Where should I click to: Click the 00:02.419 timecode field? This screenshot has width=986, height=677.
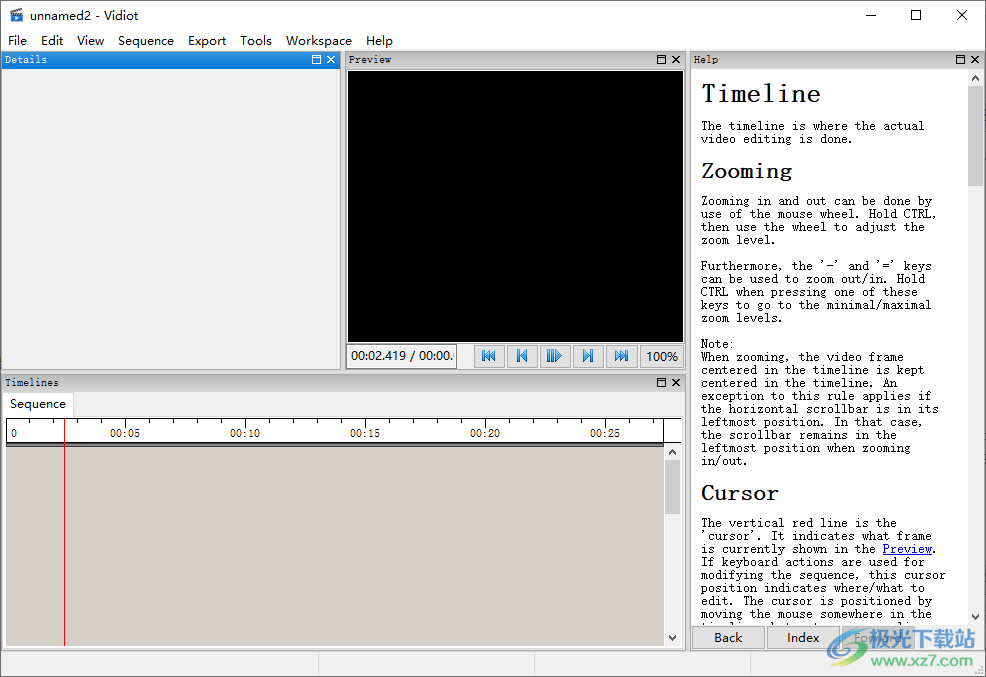[x=401, y=356]
